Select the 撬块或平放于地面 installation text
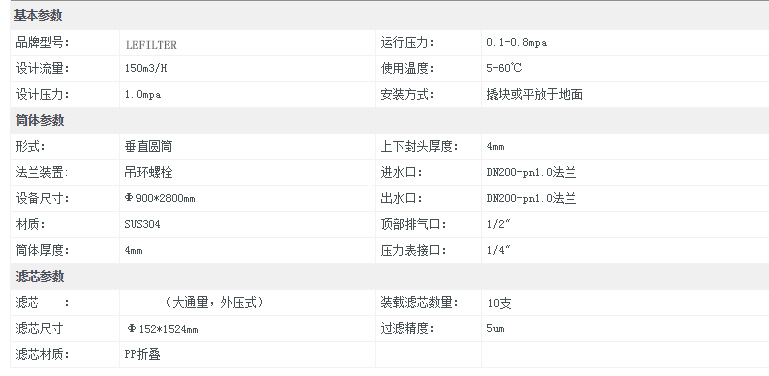The width and height of the screenshot is (769, 376). point(535,95)
